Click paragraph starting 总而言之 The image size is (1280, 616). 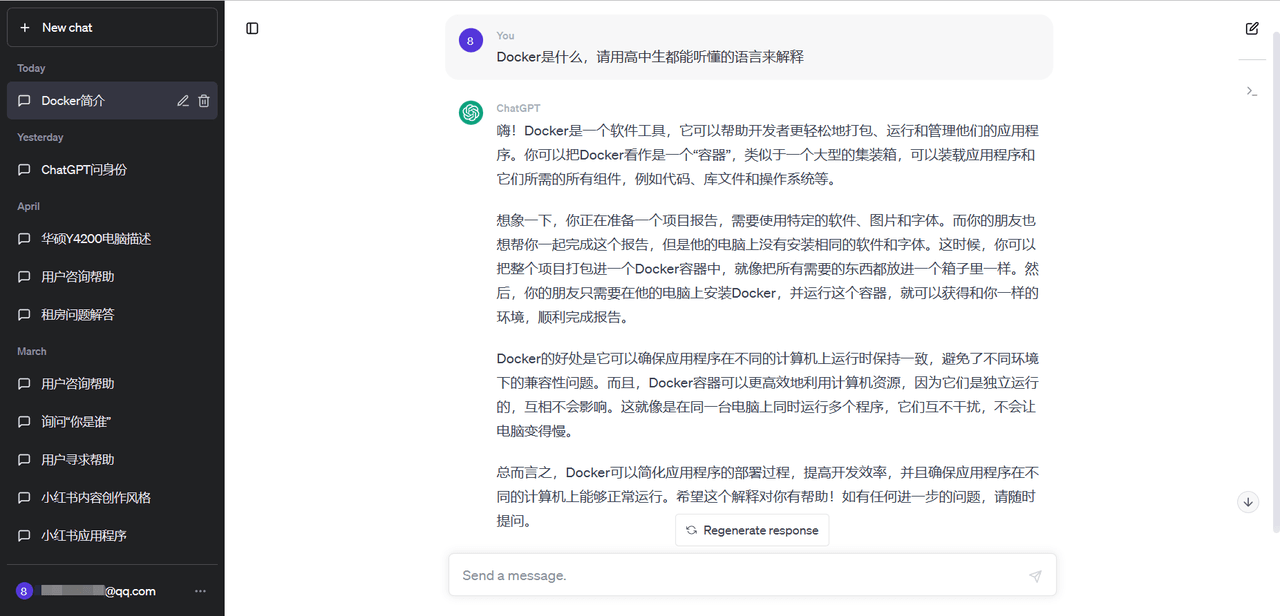(768, 497)
